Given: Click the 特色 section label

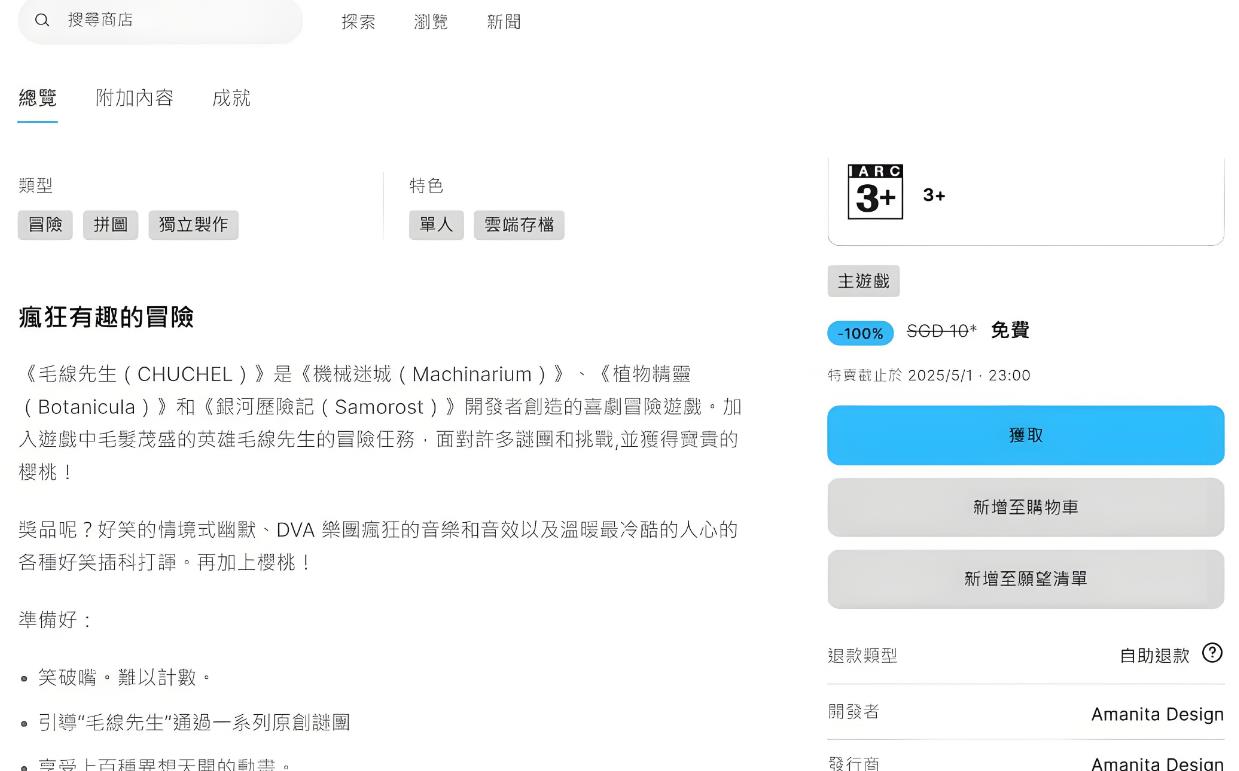Looking at the screenshot, I should click(x=426, y=186).
